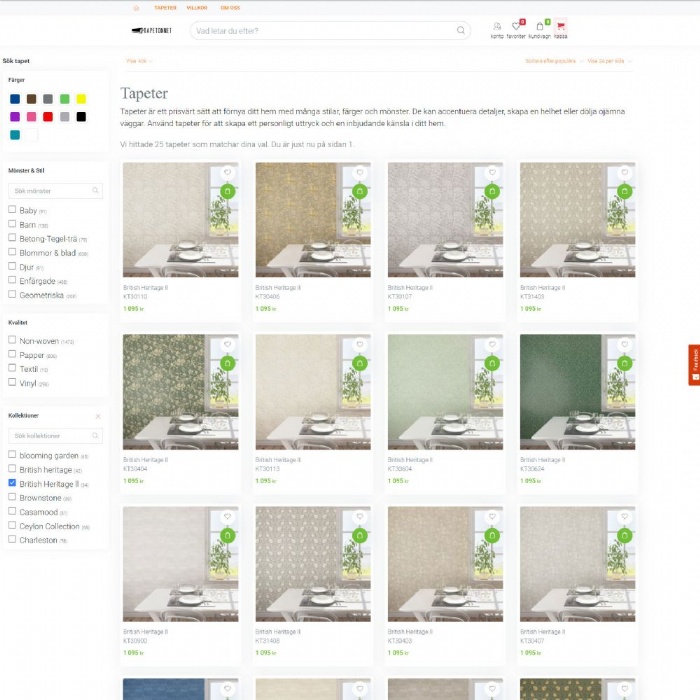
Task: Select the yellow color swatch filter
Action: pos(81,99)
